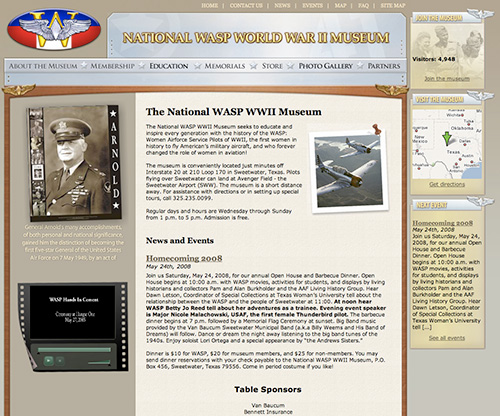Open MAP in top navigation
The height and width of the screenshot is (416, 500).
pos(340,6)
